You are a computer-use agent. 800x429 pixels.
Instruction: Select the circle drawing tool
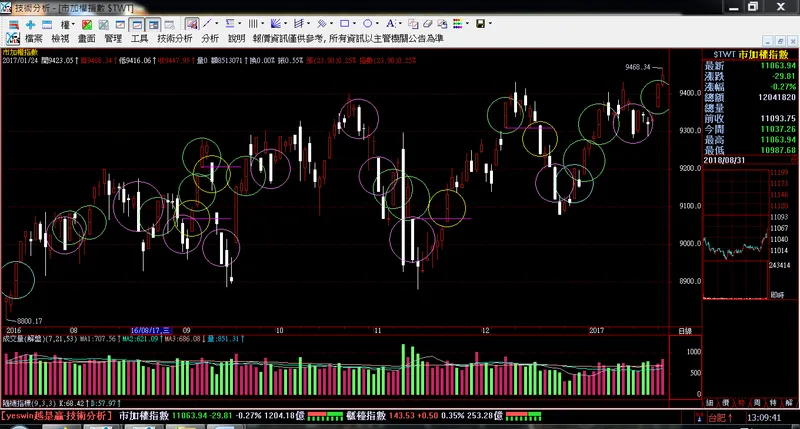[367, 23]
